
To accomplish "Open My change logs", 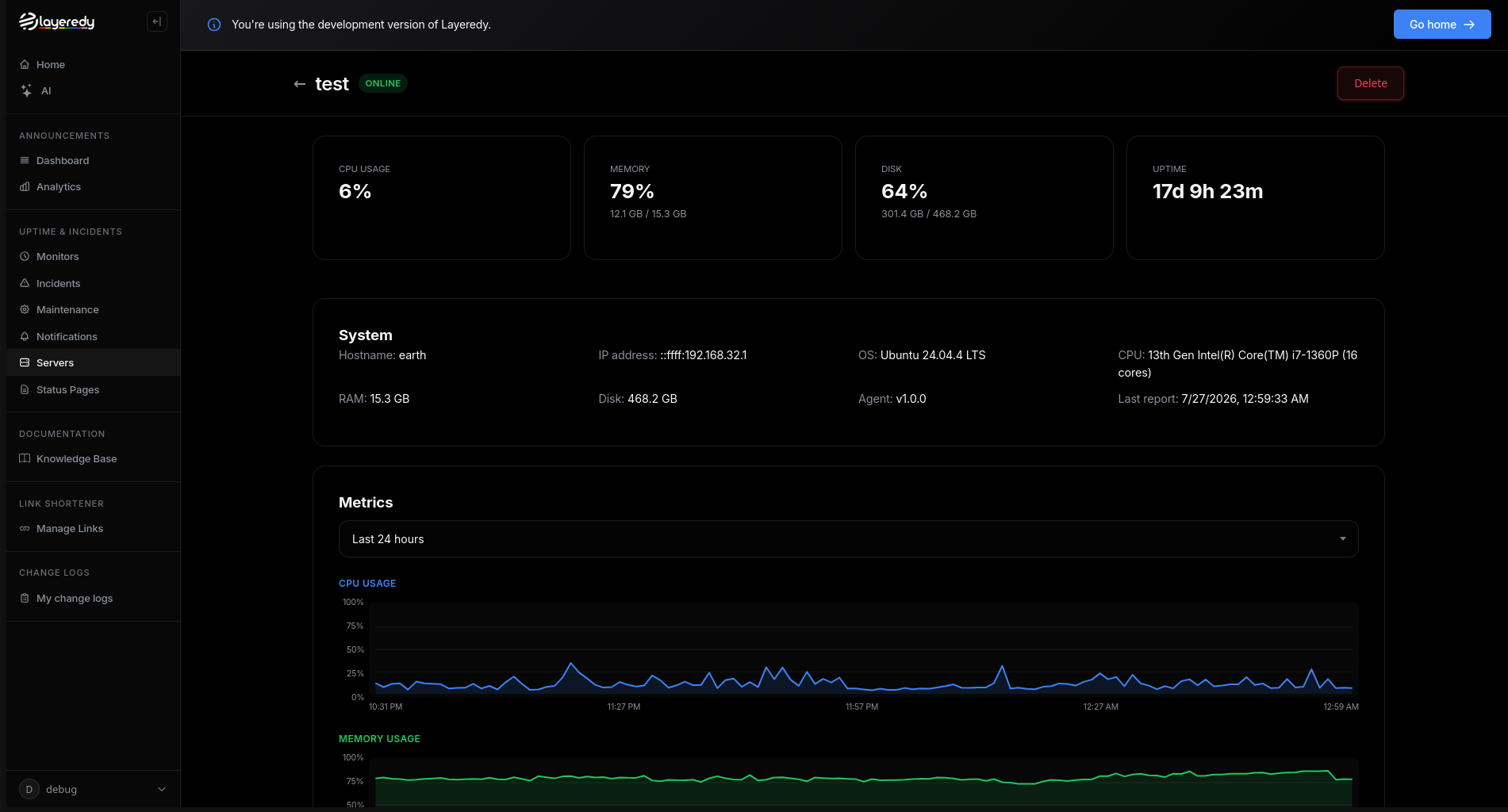I will click(x=94, y=599).
